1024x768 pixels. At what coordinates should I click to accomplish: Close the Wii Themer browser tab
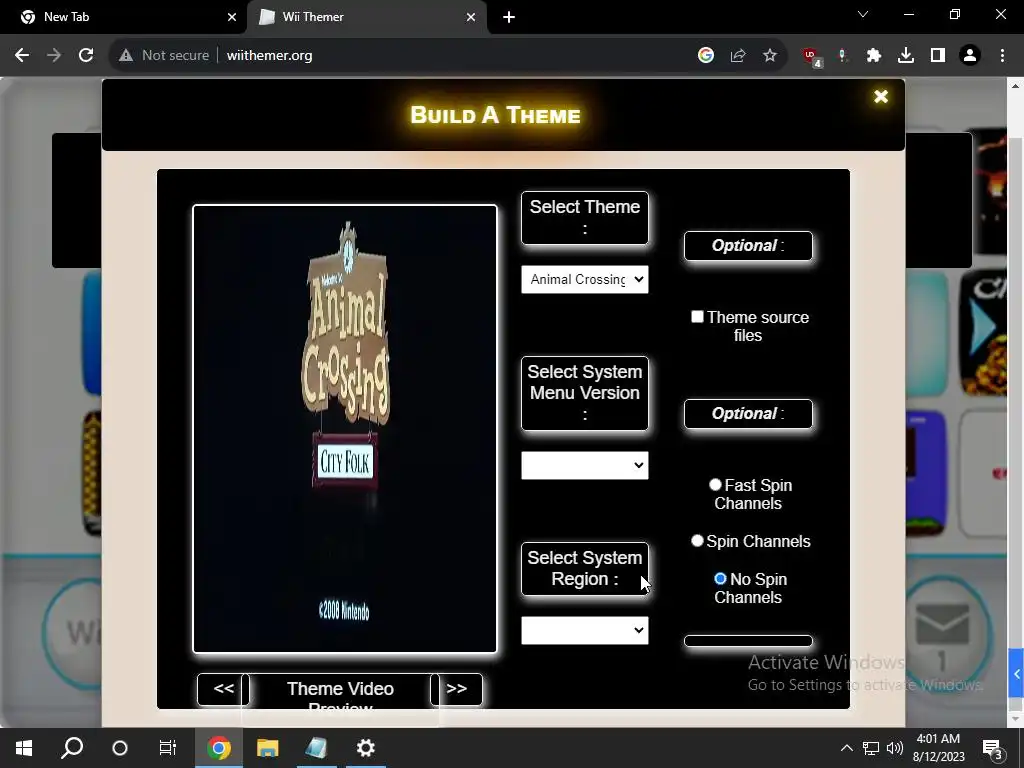click(x=471, y=17)
